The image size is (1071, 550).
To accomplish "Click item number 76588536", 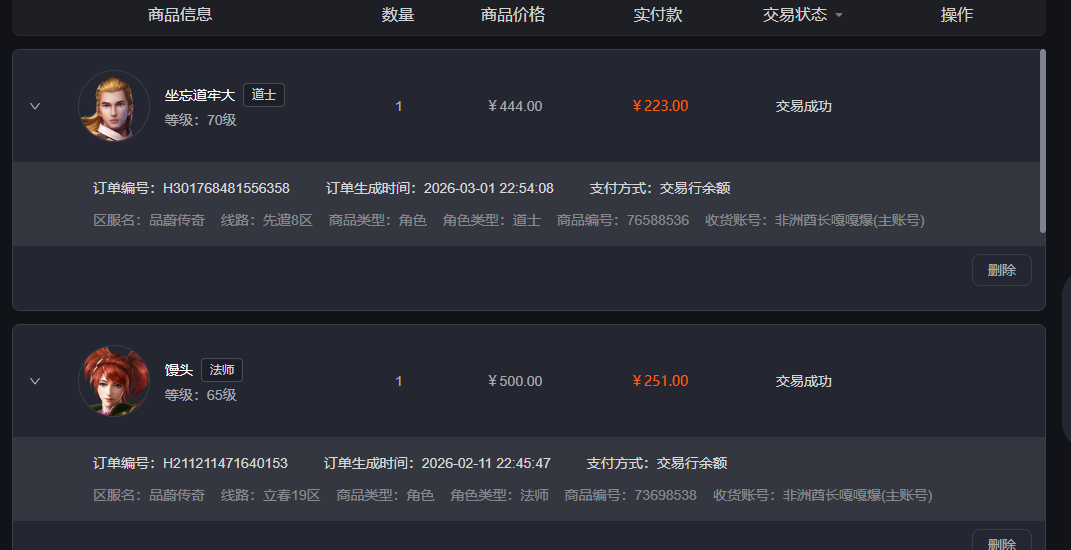I will point(658,221).
